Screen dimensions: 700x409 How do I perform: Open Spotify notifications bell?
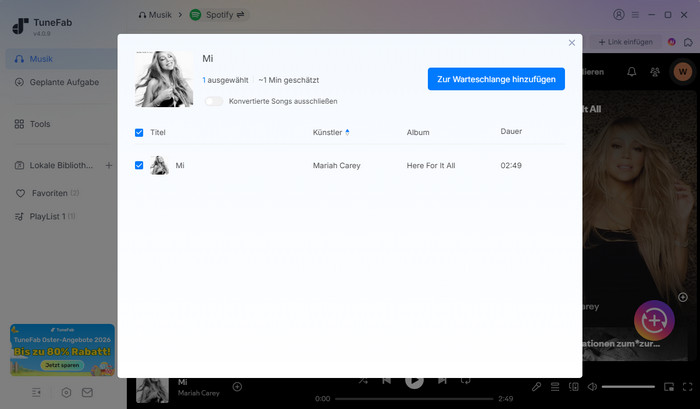631,72
